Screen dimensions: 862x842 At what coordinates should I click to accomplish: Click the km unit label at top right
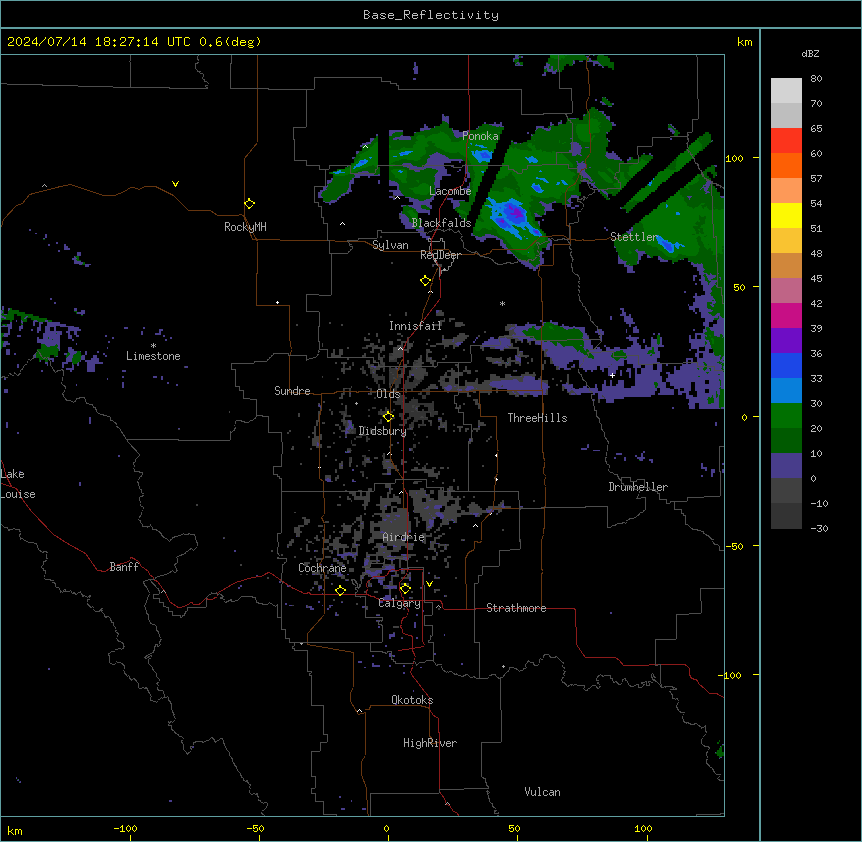coord(744,42)
